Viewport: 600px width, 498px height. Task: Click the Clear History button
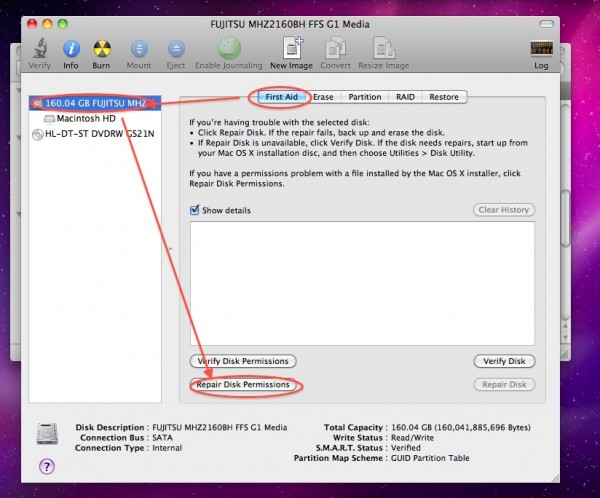504,210
